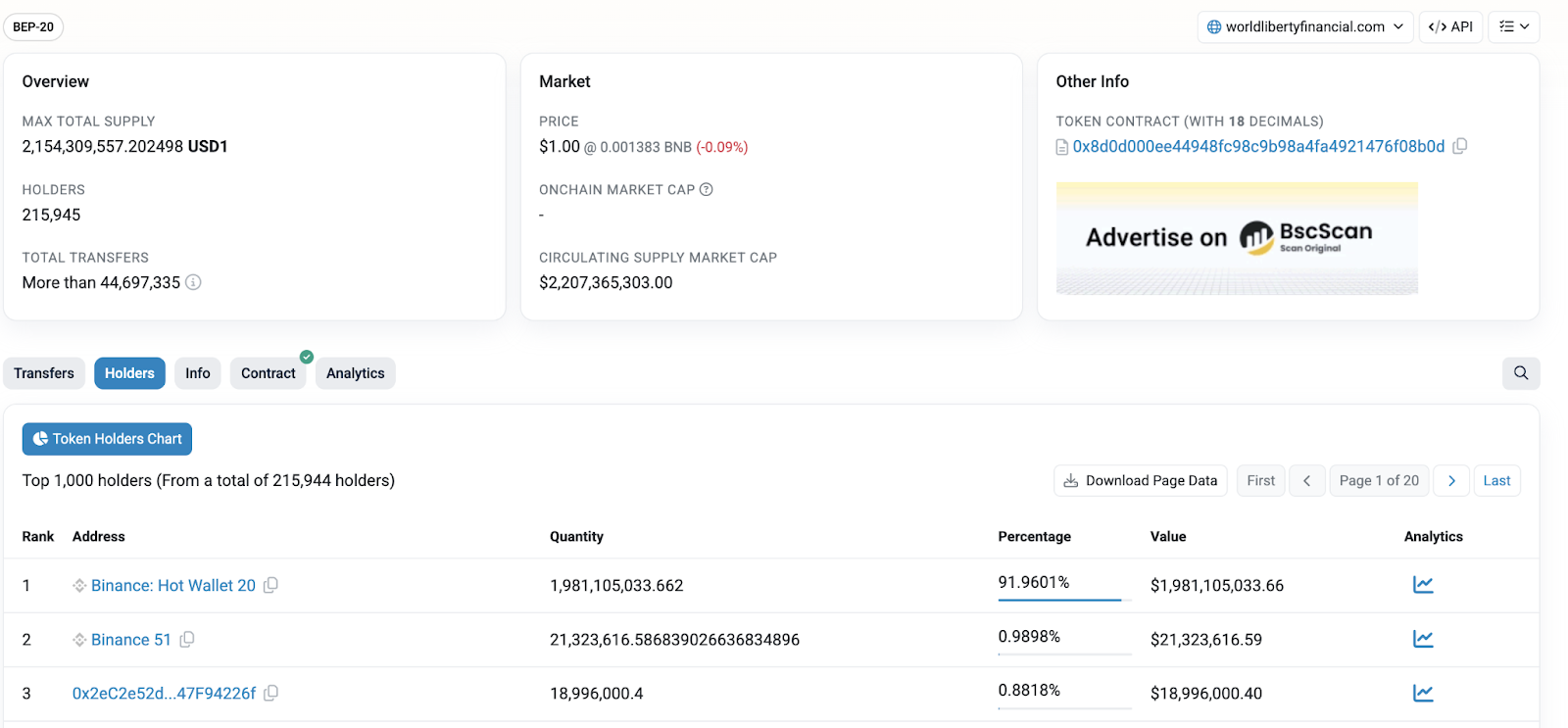Screen dimensions: 1568x728
Task: Click the Percentage column header
Action: point(1034,536)
